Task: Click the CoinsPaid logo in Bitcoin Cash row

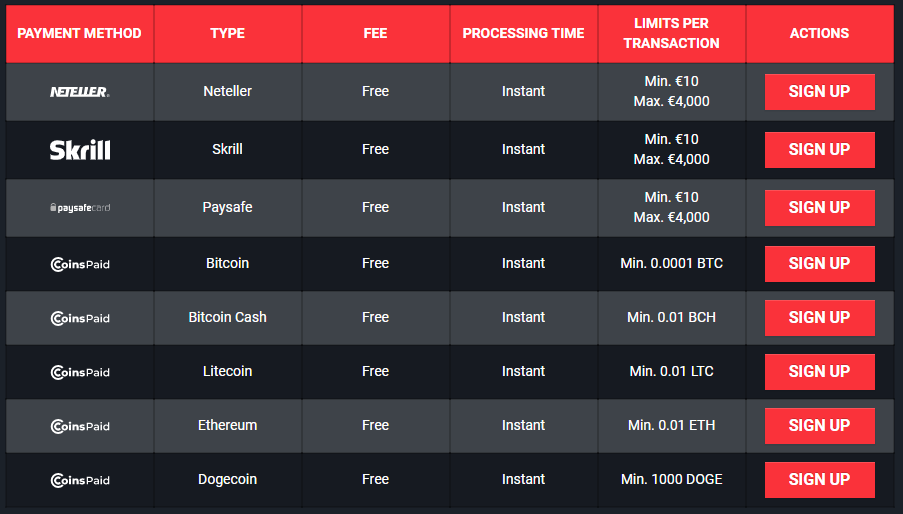Action: pos(79,318)
